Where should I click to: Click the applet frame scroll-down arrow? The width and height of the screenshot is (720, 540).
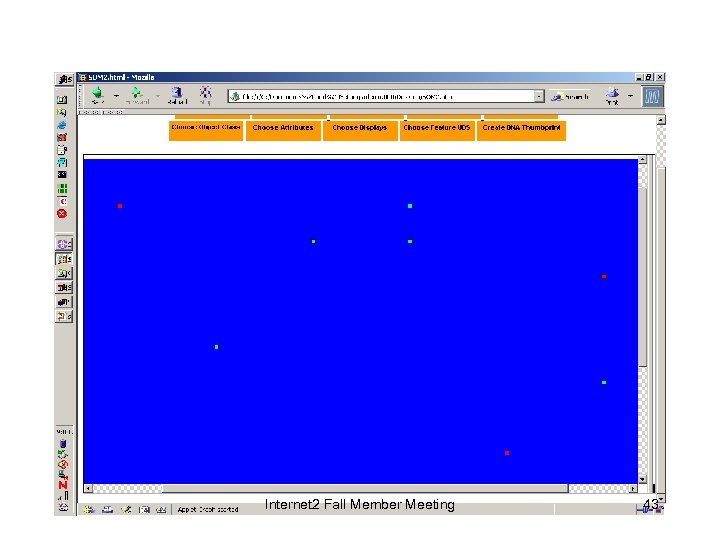pyautogui.click(x=642, y=479)
